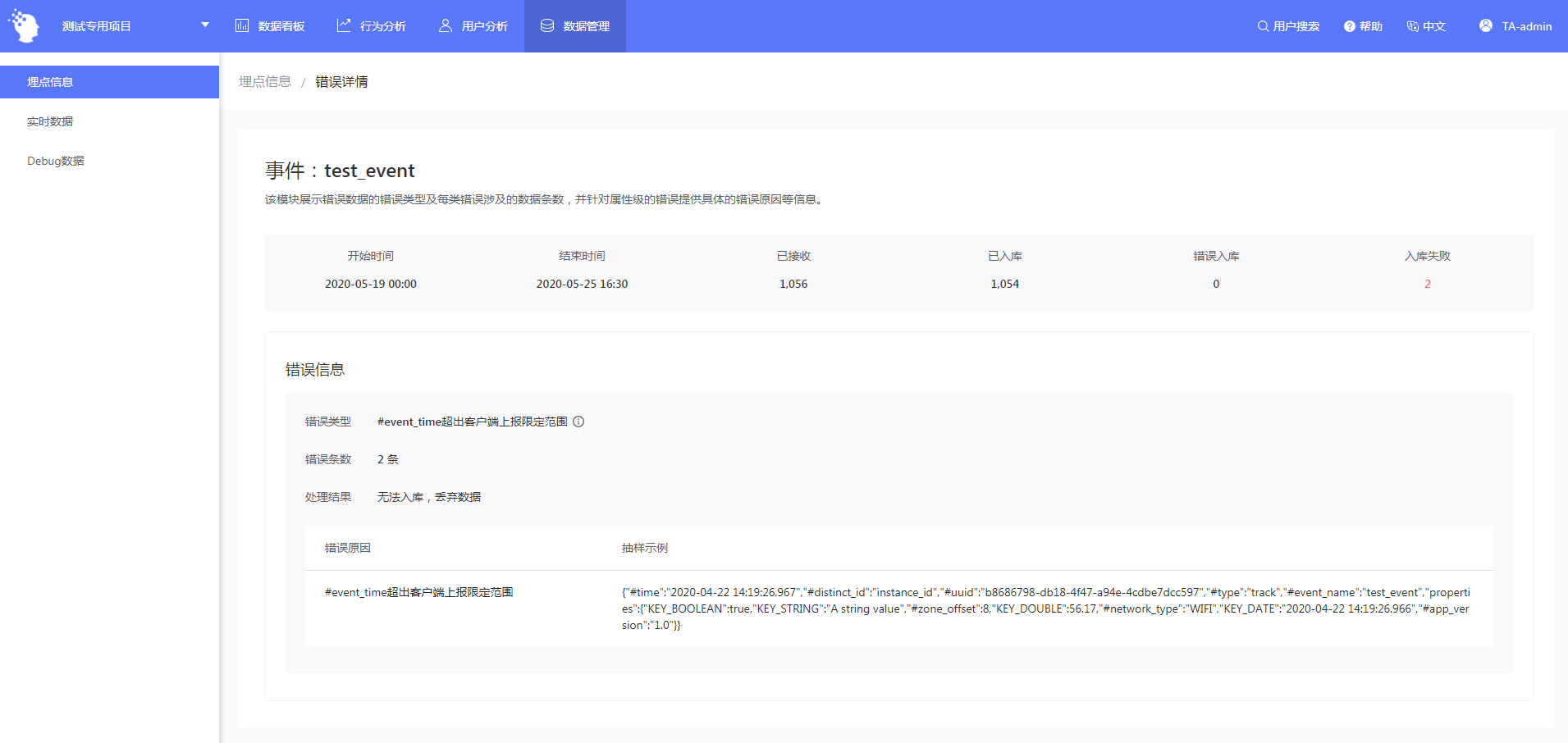Image resolution: width=1568 pixels, height=743 pixels.
Task: Click the 用户分析 person icon
Action: tap(446, 26)
